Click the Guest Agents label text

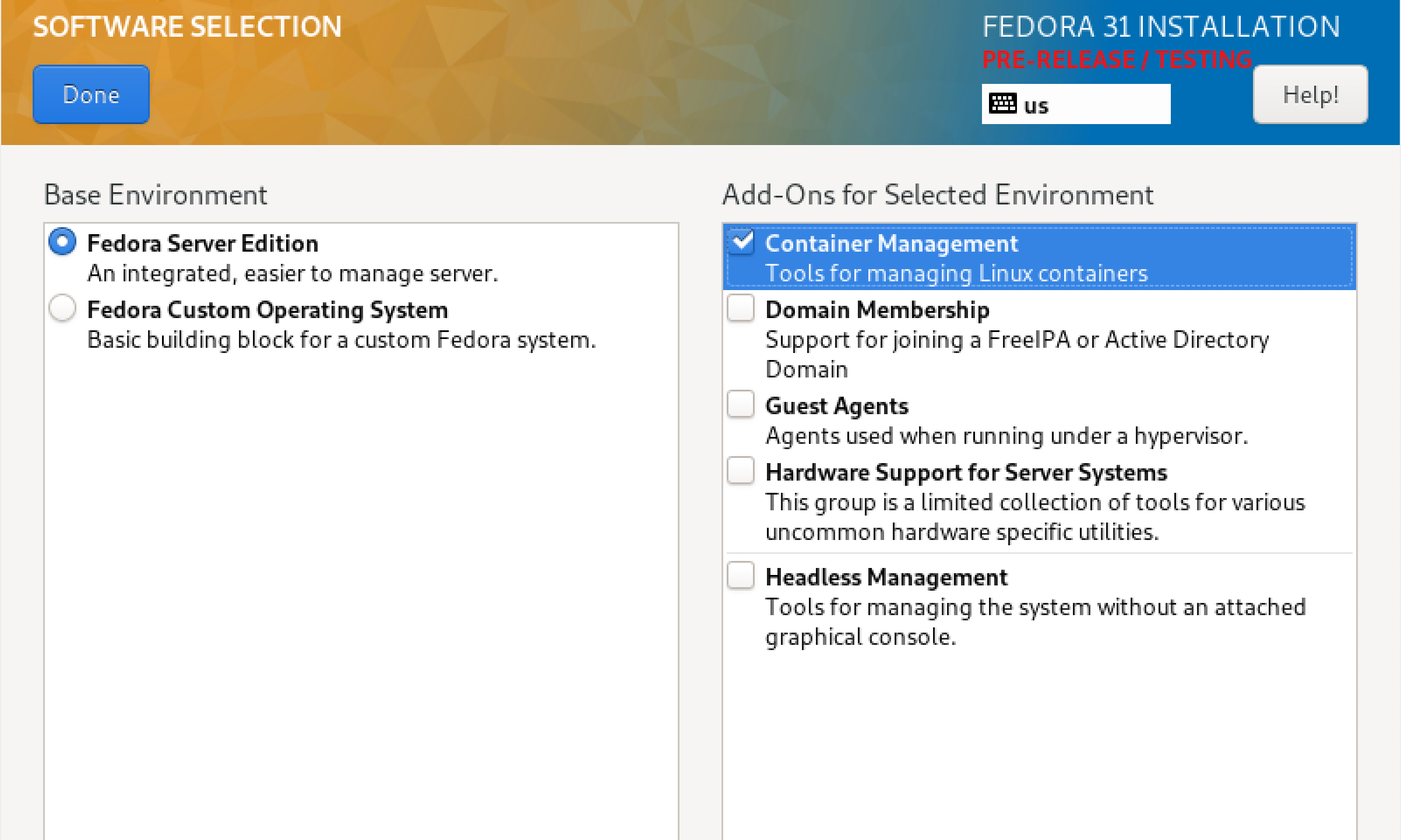coord(836,406)
